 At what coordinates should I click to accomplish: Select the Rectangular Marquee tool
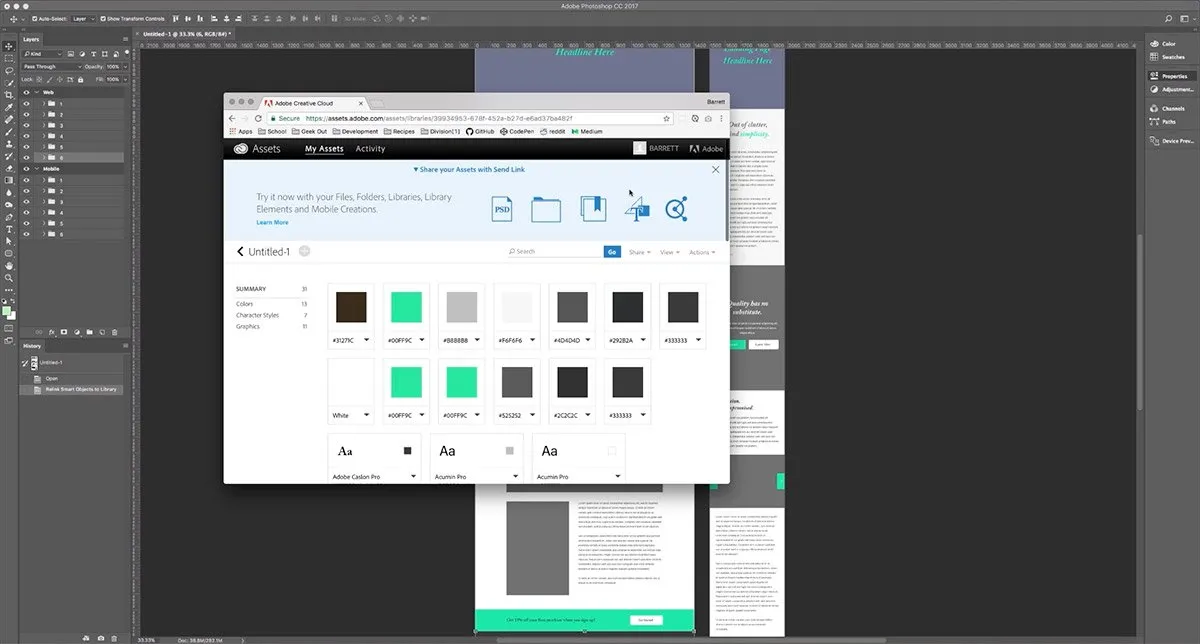pyautogui.click(x=9, y=59)
